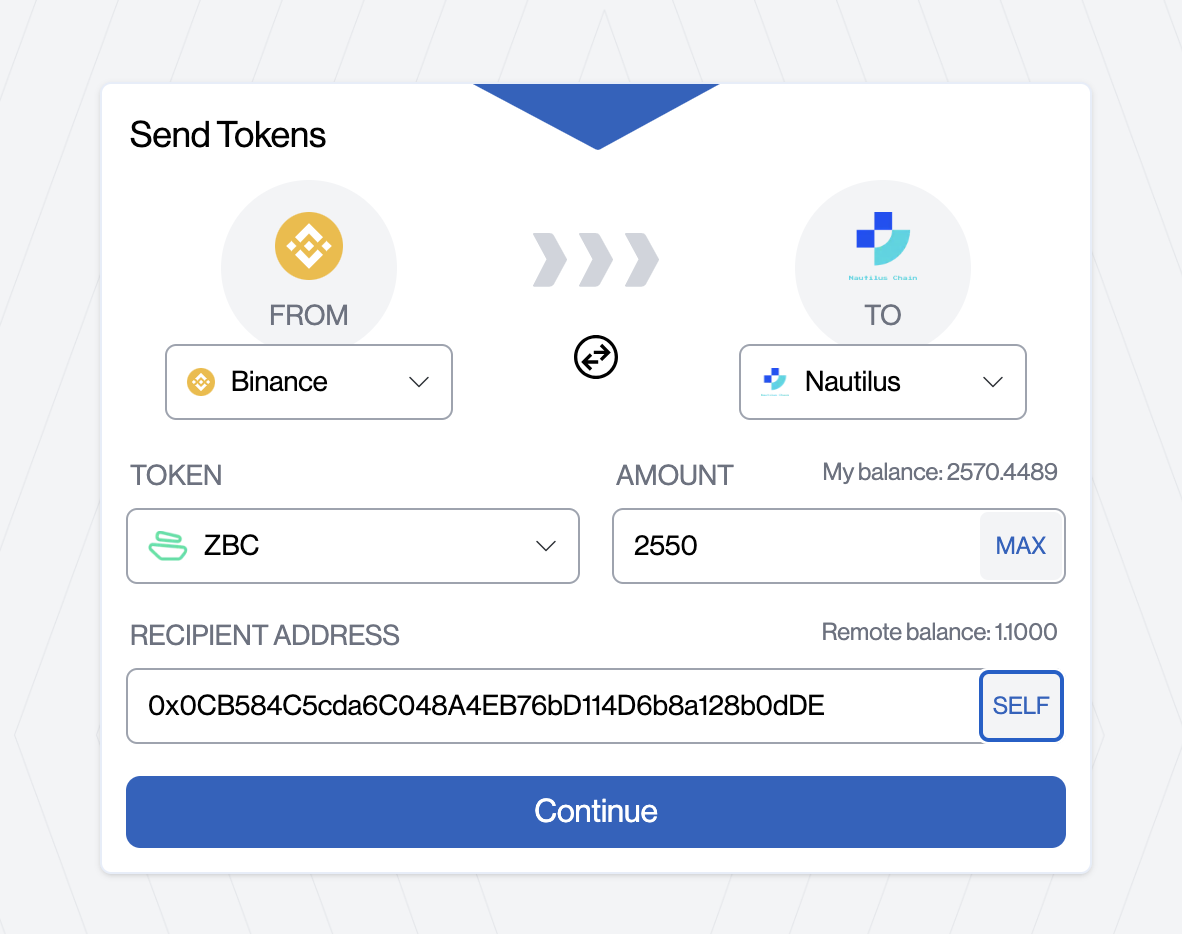Click into the recipient address field
The height and width of the screenshot is (934, 1182).
(553, 706)
